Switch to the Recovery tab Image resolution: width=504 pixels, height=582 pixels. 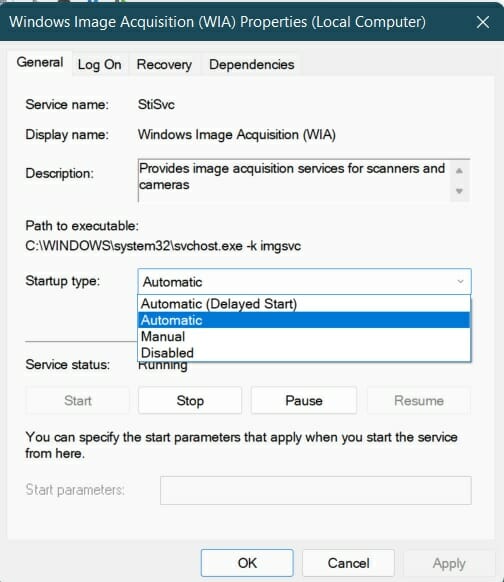(x=164, y=65)
